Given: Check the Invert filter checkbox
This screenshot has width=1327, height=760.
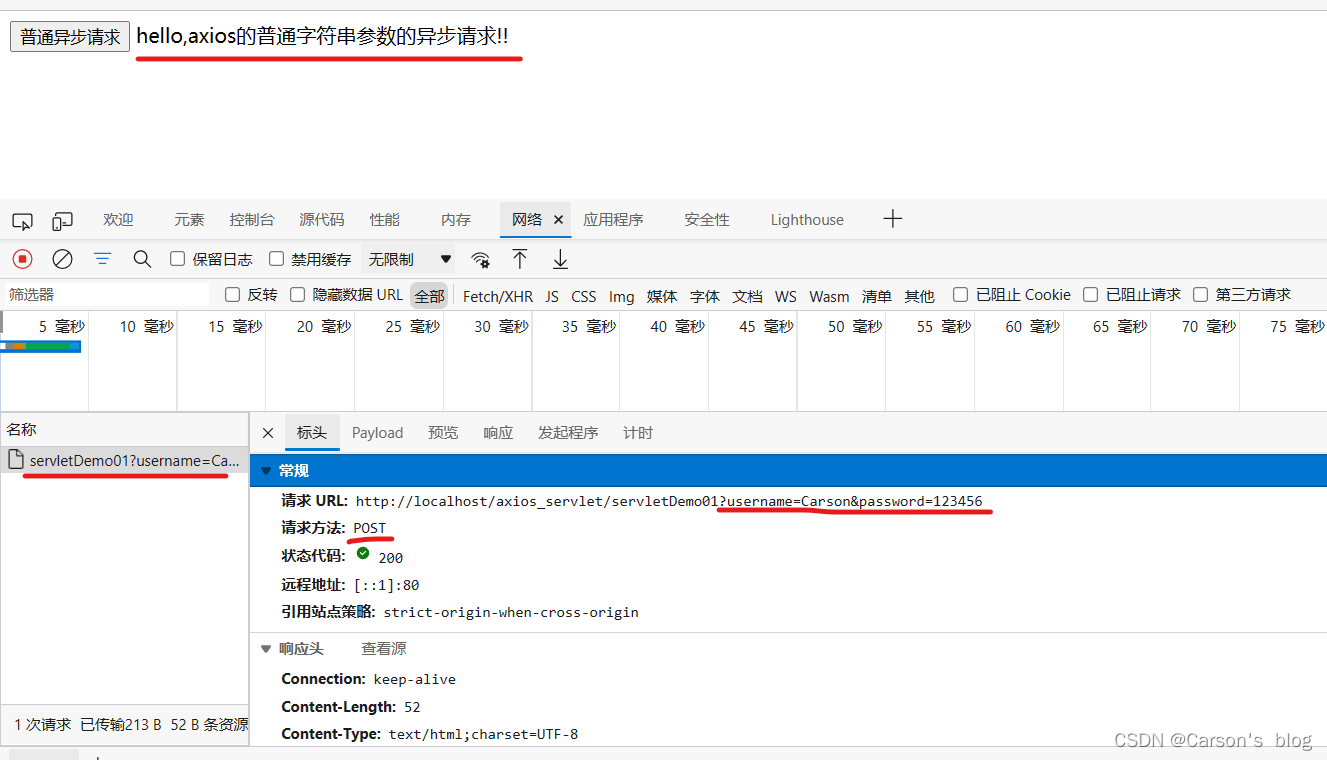Looking at the screenshot, I should pos(233,295).
